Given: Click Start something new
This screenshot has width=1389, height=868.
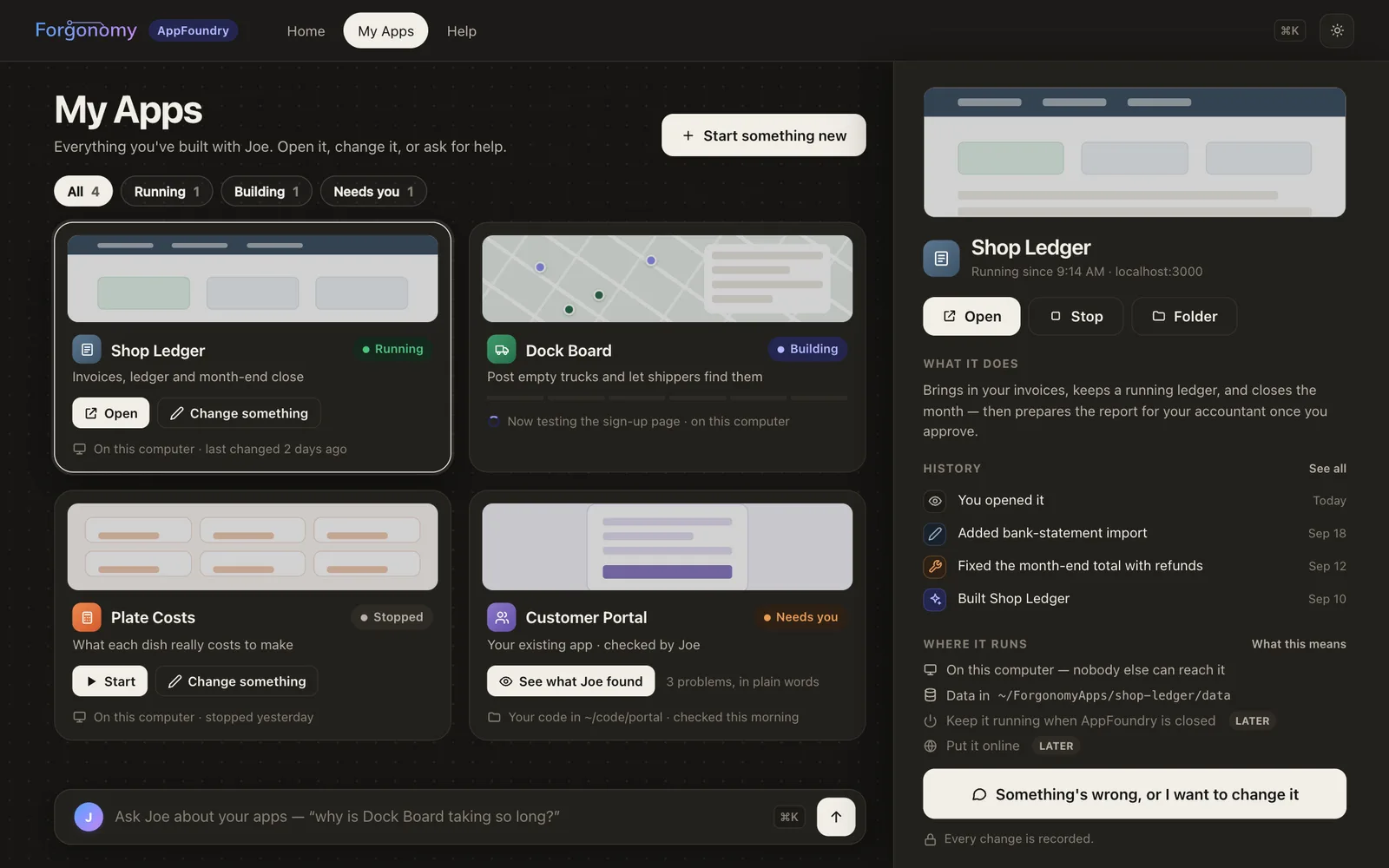Looking at the screenshot, I should tap(764, 135).
